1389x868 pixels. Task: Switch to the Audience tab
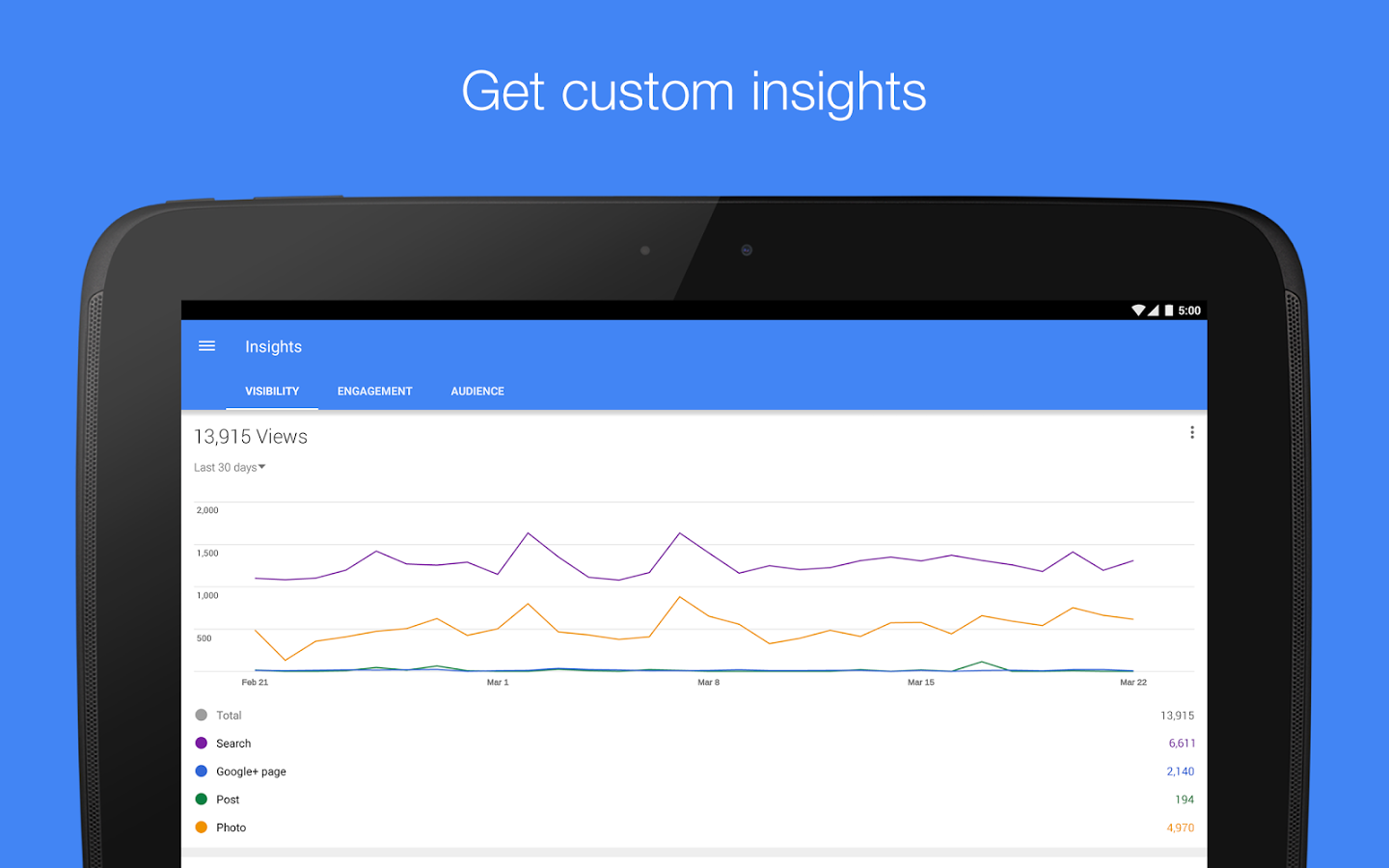point(477,391)
